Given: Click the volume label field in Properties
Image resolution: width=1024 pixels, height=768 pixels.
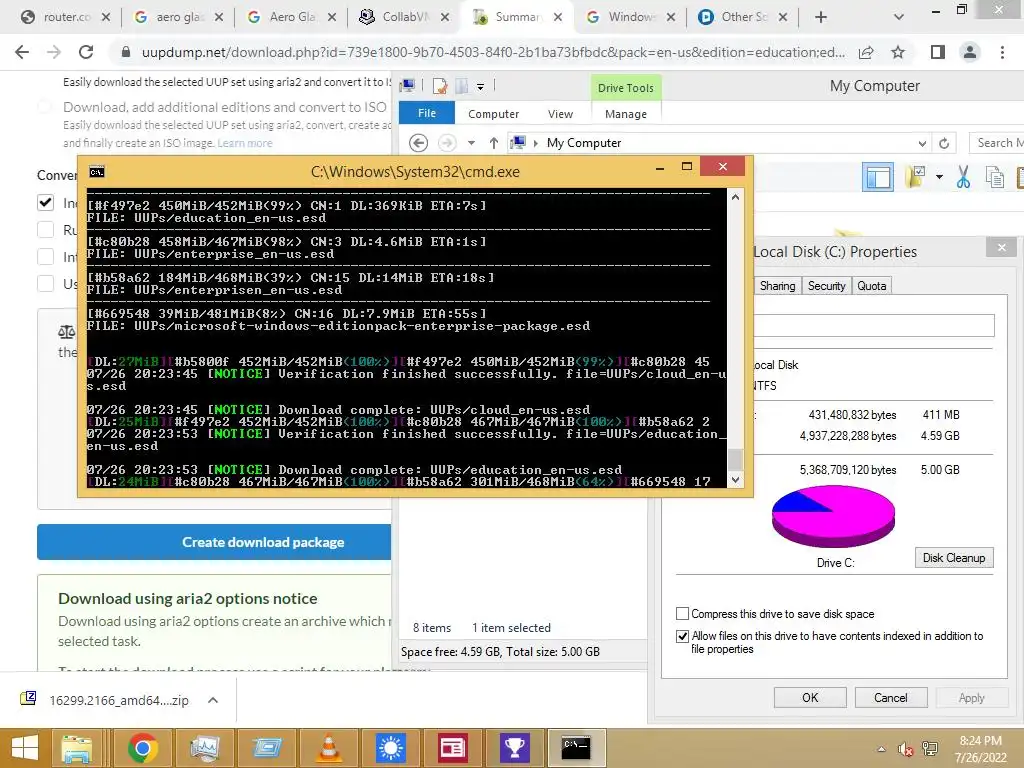Looking at the screenshot, I should (874, 325).
